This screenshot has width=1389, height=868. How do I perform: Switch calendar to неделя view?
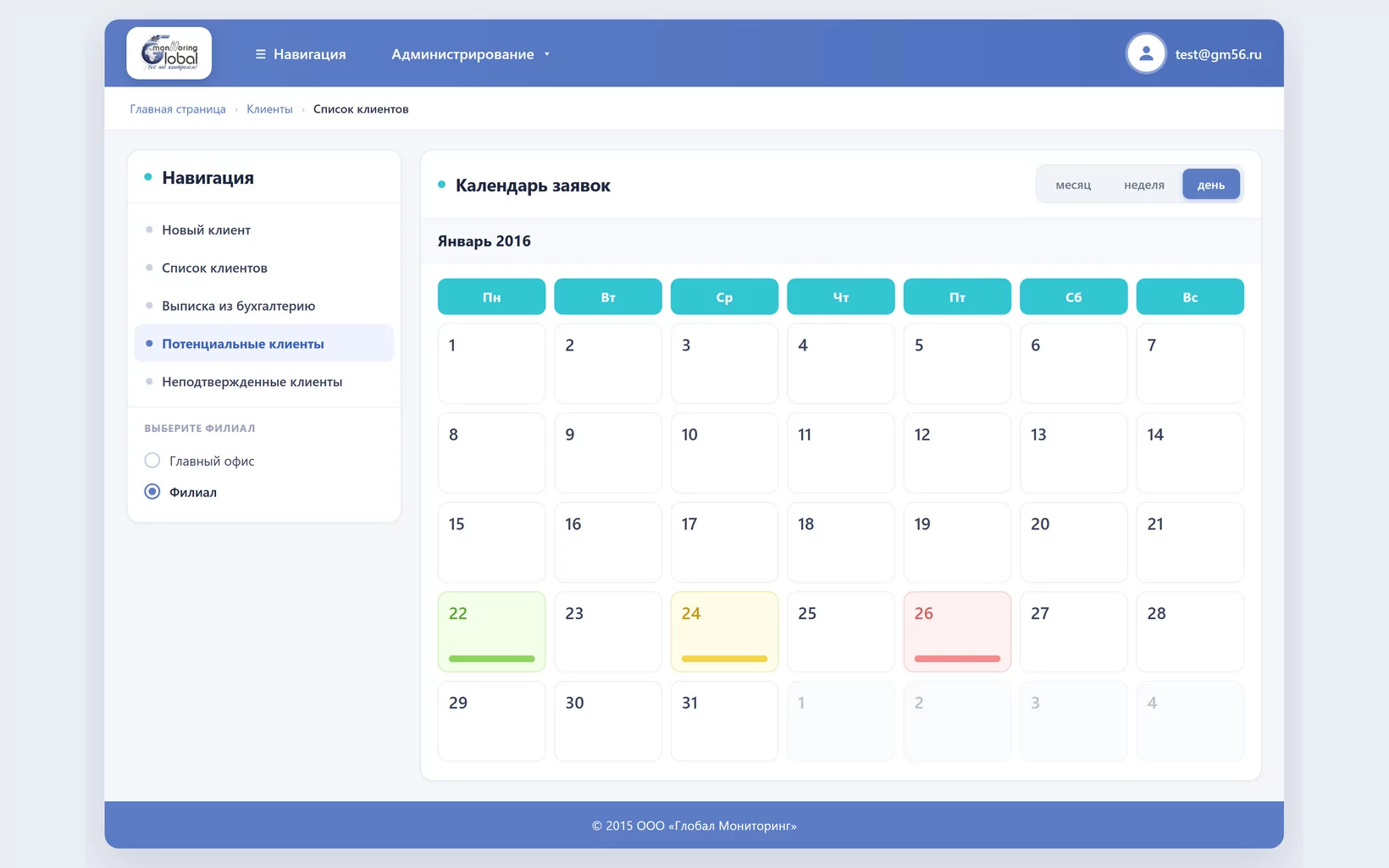pyautogui.click(x=1144, y=185)
